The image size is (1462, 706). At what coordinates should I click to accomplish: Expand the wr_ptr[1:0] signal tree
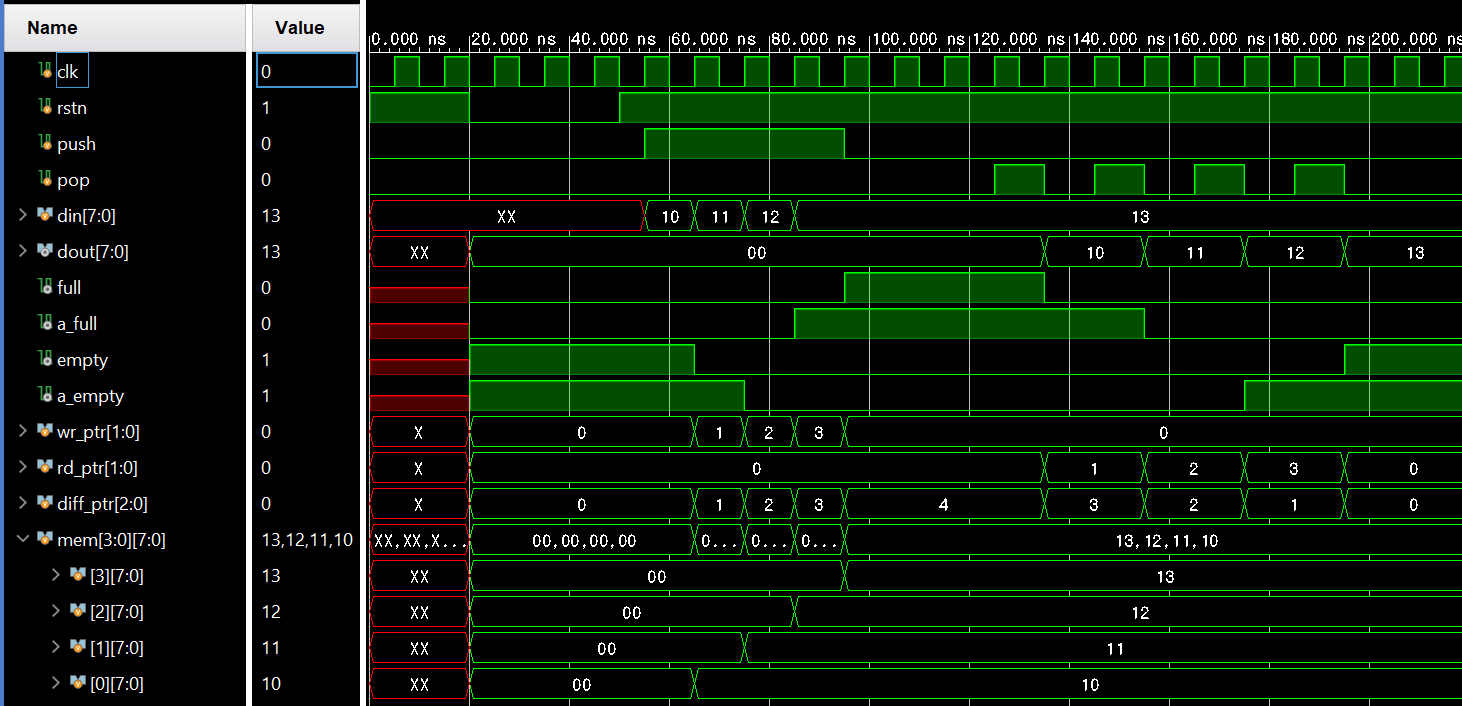coord(22,432)
